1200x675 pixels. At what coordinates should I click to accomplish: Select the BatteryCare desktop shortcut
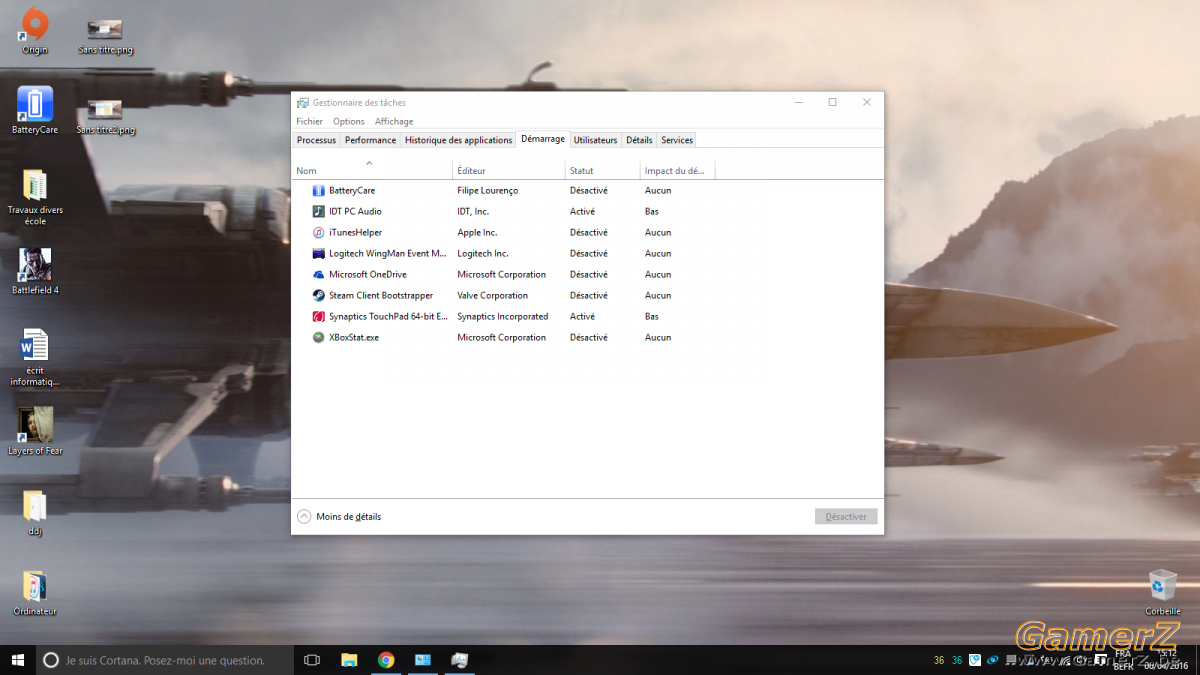pyautogui.click(x=35, y=110)
